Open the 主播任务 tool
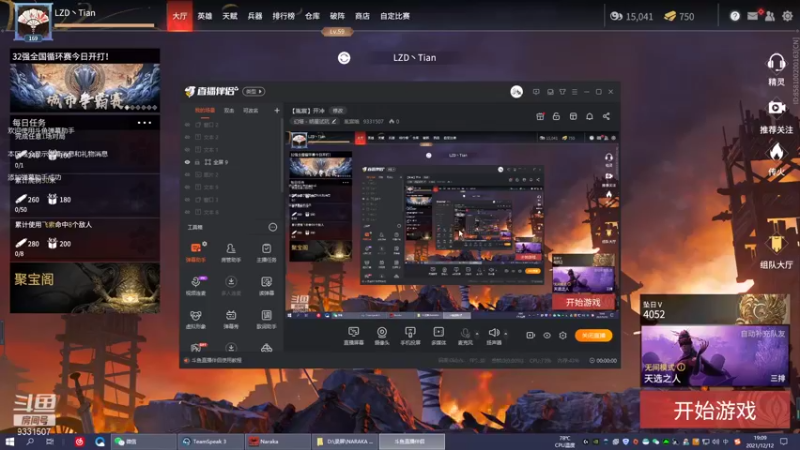Viewport: 800px width, 450px height. pos(266,252)
